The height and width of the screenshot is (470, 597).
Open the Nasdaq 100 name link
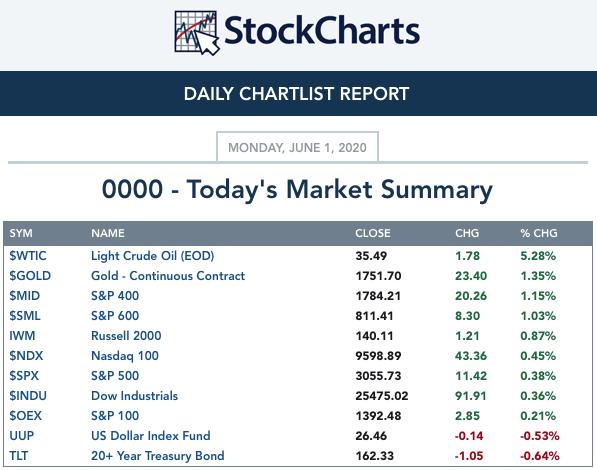tap(125, 356)
